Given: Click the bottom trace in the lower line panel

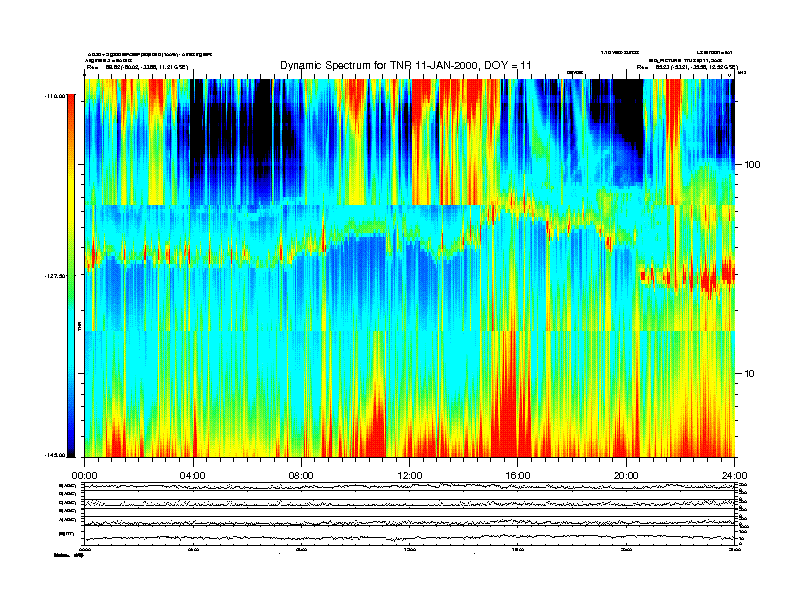Looking at the screenshot, I should coord(410,537).
